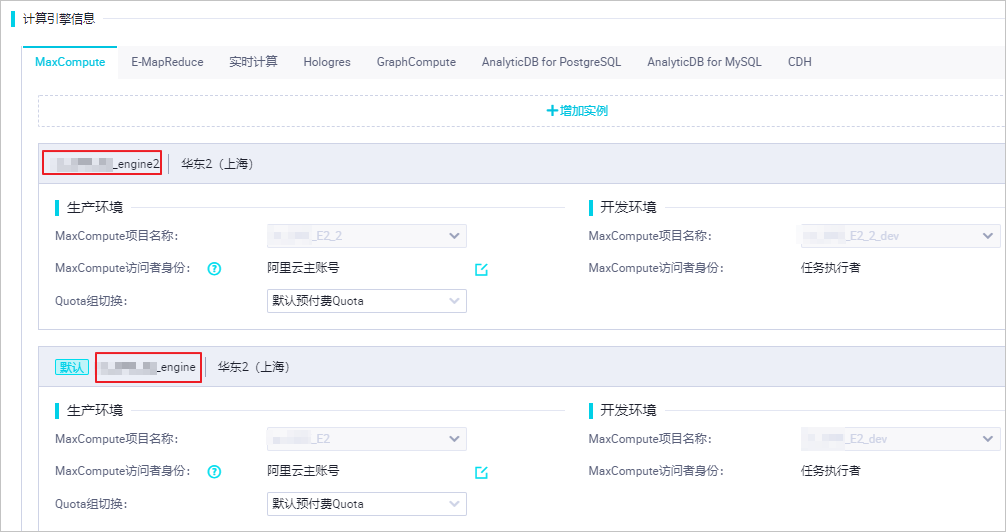Switch to the E-MapReduce tab

click(167, 62)
